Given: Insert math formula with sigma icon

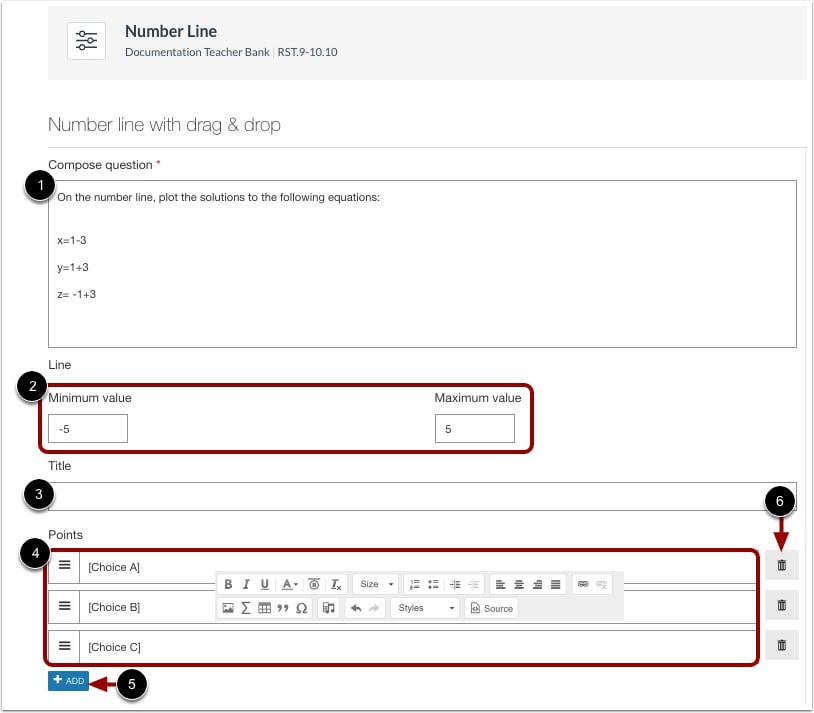Looking at the screenshot, I should [x=246, y=608].
